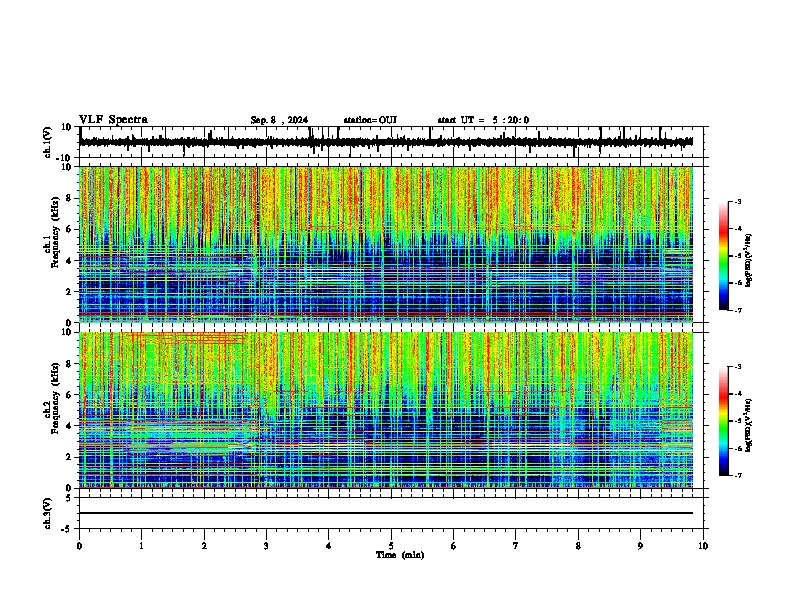Click time axis tick label "7"
The height and width of the screenshot is (612, 792).
[516, 546]
